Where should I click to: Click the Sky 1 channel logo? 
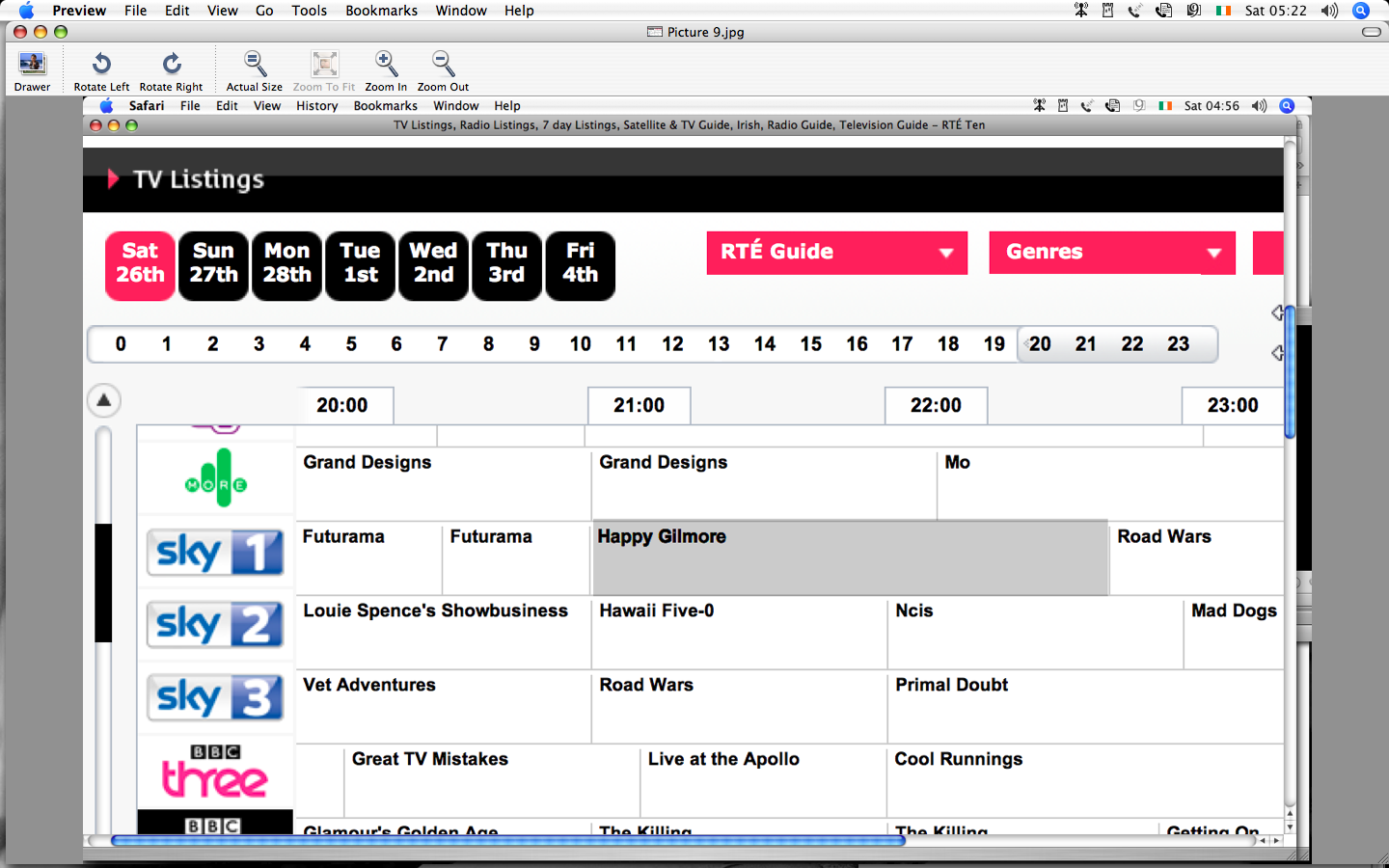[x=215, y=553]
